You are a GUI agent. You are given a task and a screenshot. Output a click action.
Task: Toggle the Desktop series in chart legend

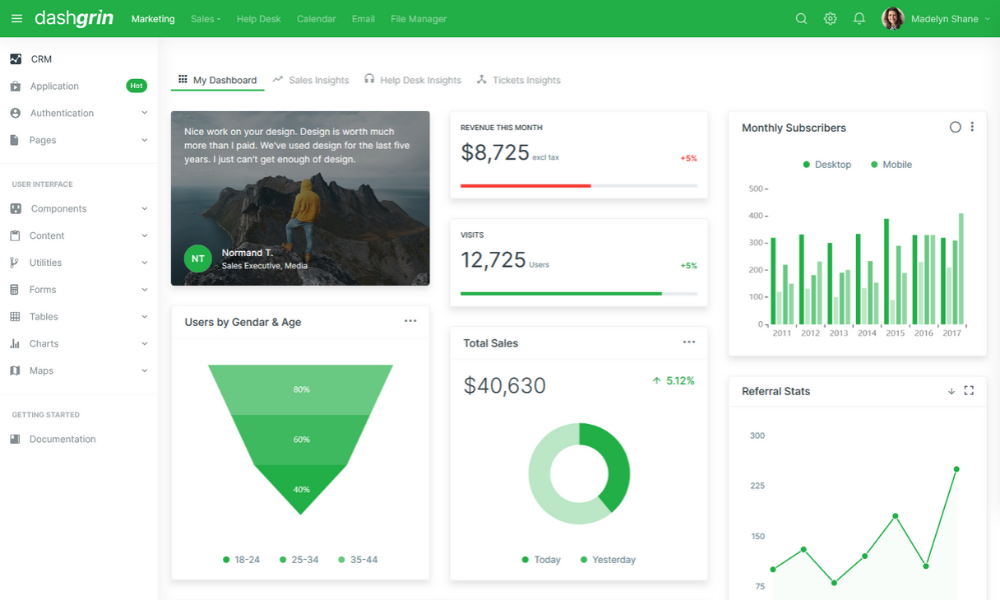pyautogui.click(x=827, y=165)
